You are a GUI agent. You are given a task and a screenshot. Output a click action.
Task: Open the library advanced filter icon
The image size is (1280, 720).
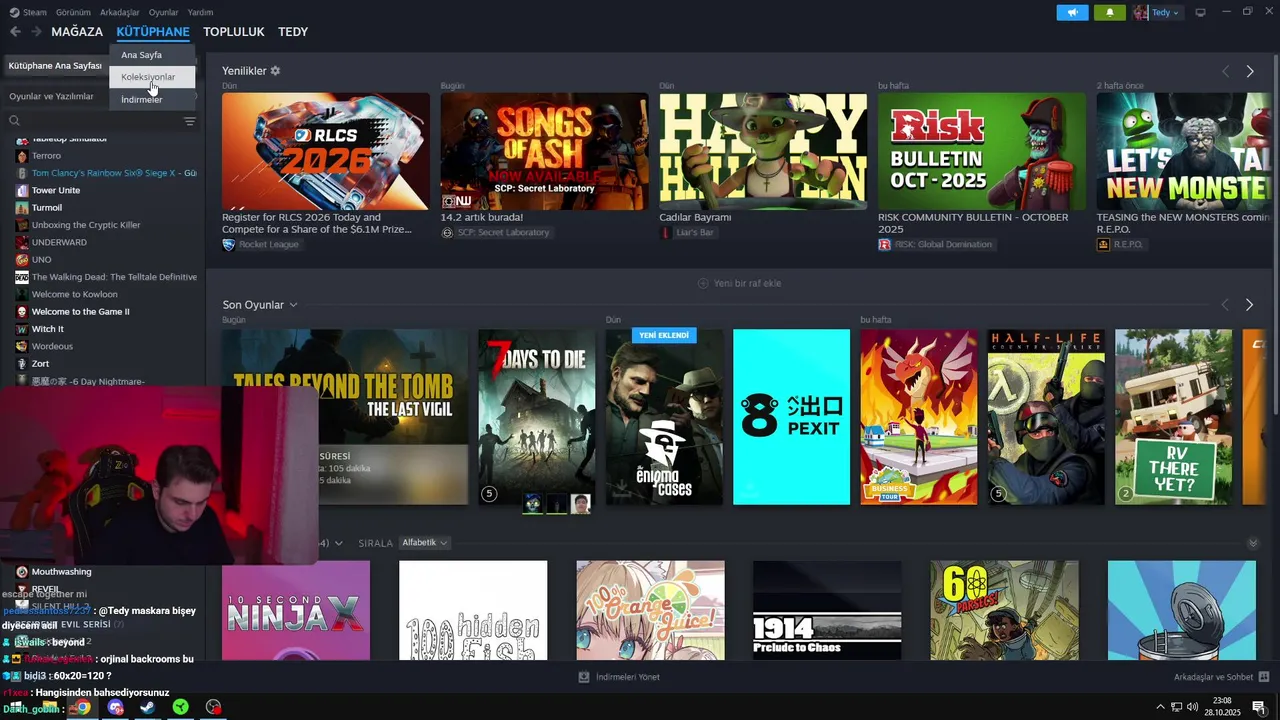pos(189,121)
